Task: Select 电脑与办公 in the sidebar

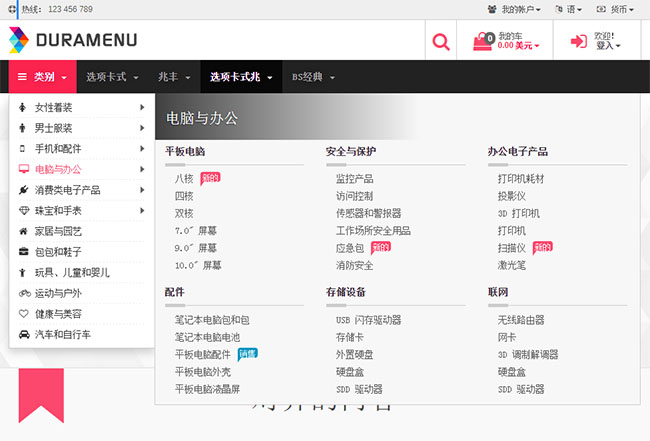Action: tap(58, 169)
